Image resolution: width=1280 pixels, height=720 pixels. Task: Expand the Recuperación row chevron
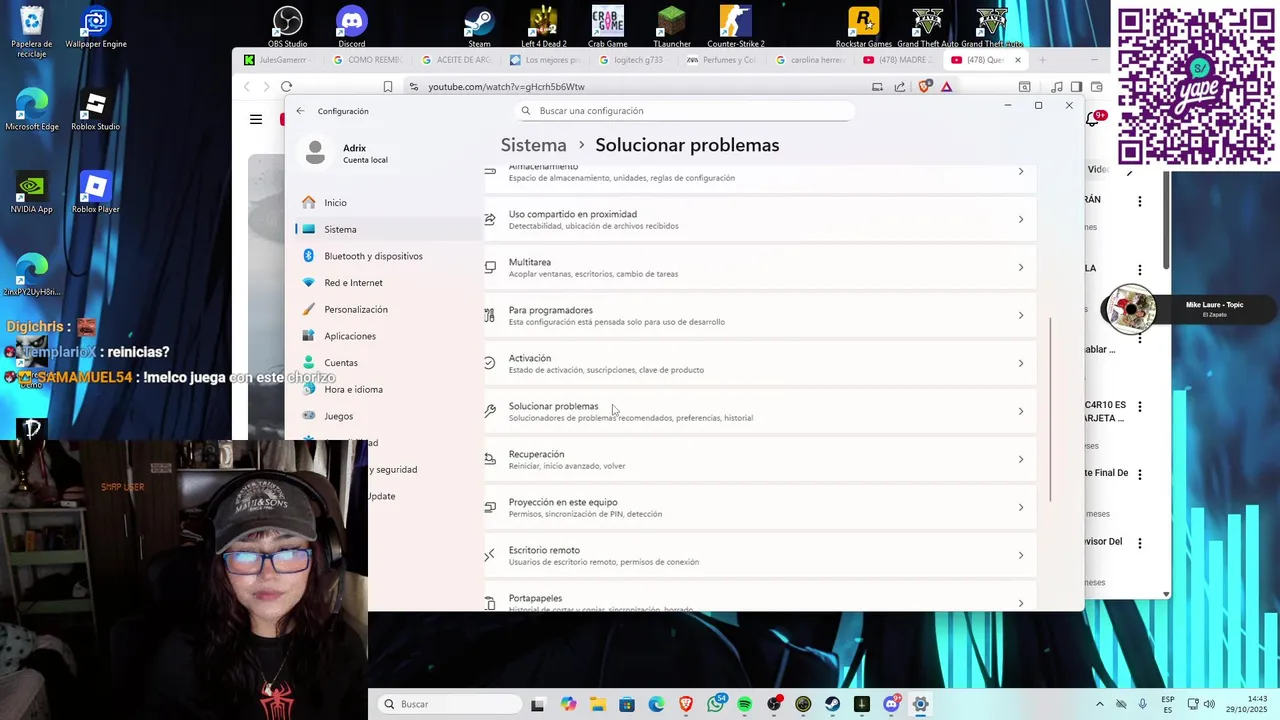(x=1020, y=459)
